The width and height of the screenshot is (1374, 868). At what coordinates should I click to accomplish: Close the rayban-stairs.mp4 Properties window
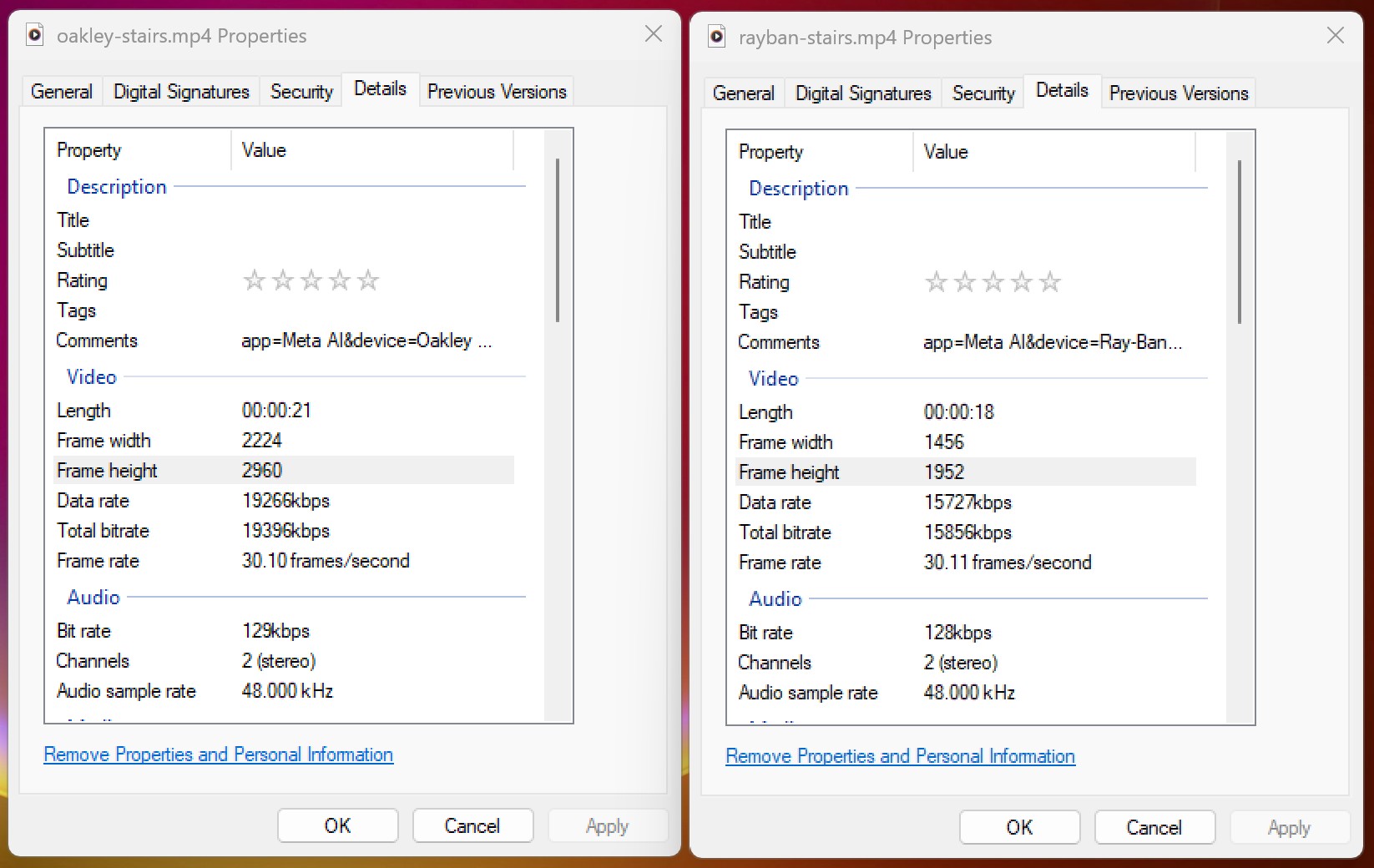click(x=1336, y=35)
